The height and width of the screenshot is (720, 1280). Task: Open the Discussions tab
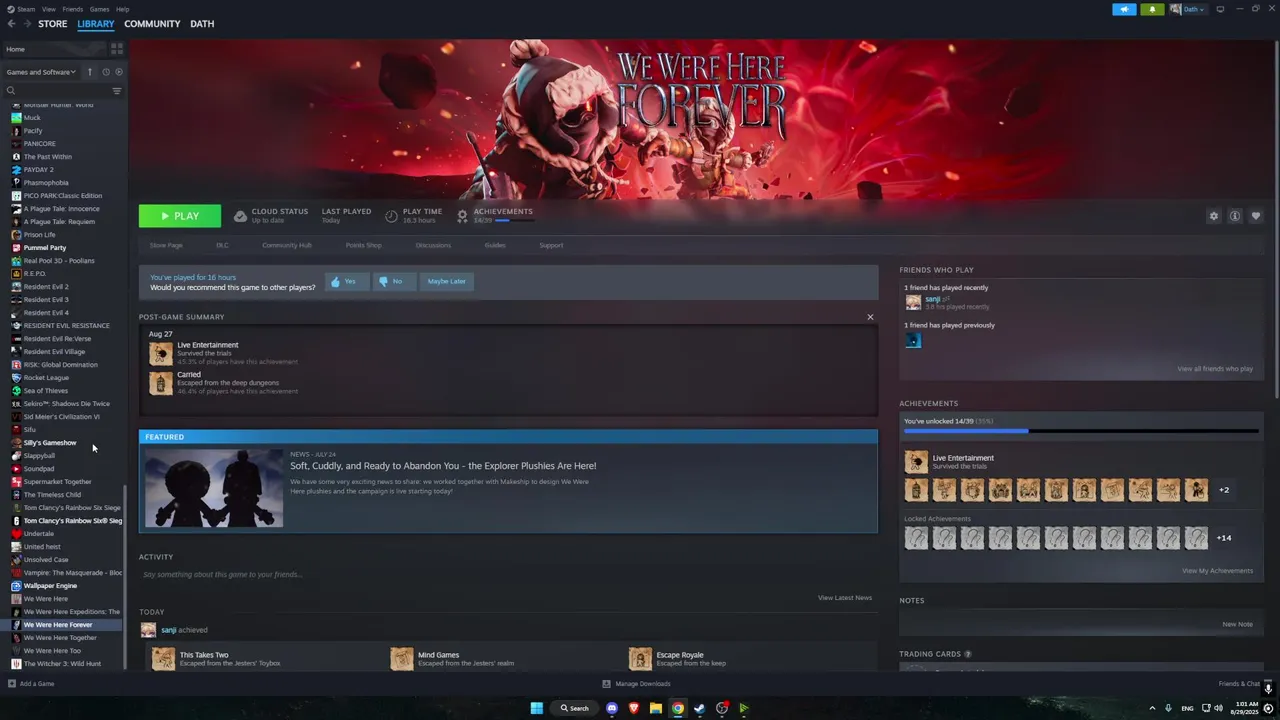433,245
